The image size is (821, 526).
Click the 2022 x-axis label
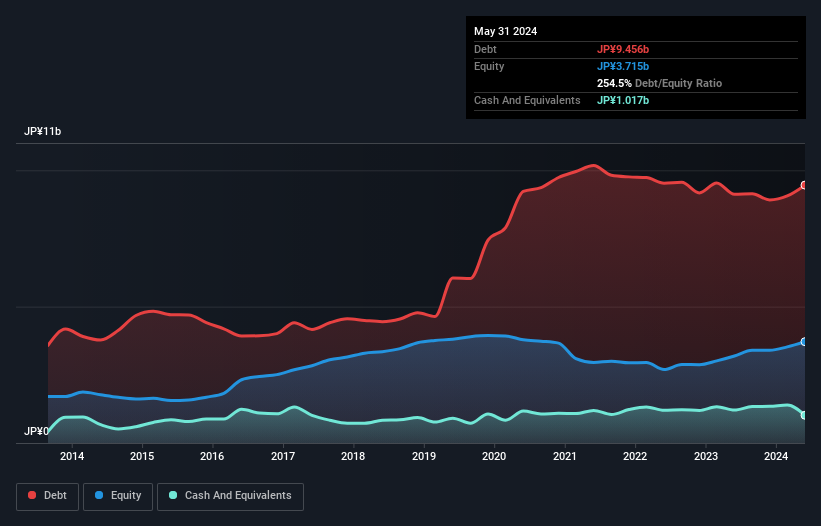point(635,456)
